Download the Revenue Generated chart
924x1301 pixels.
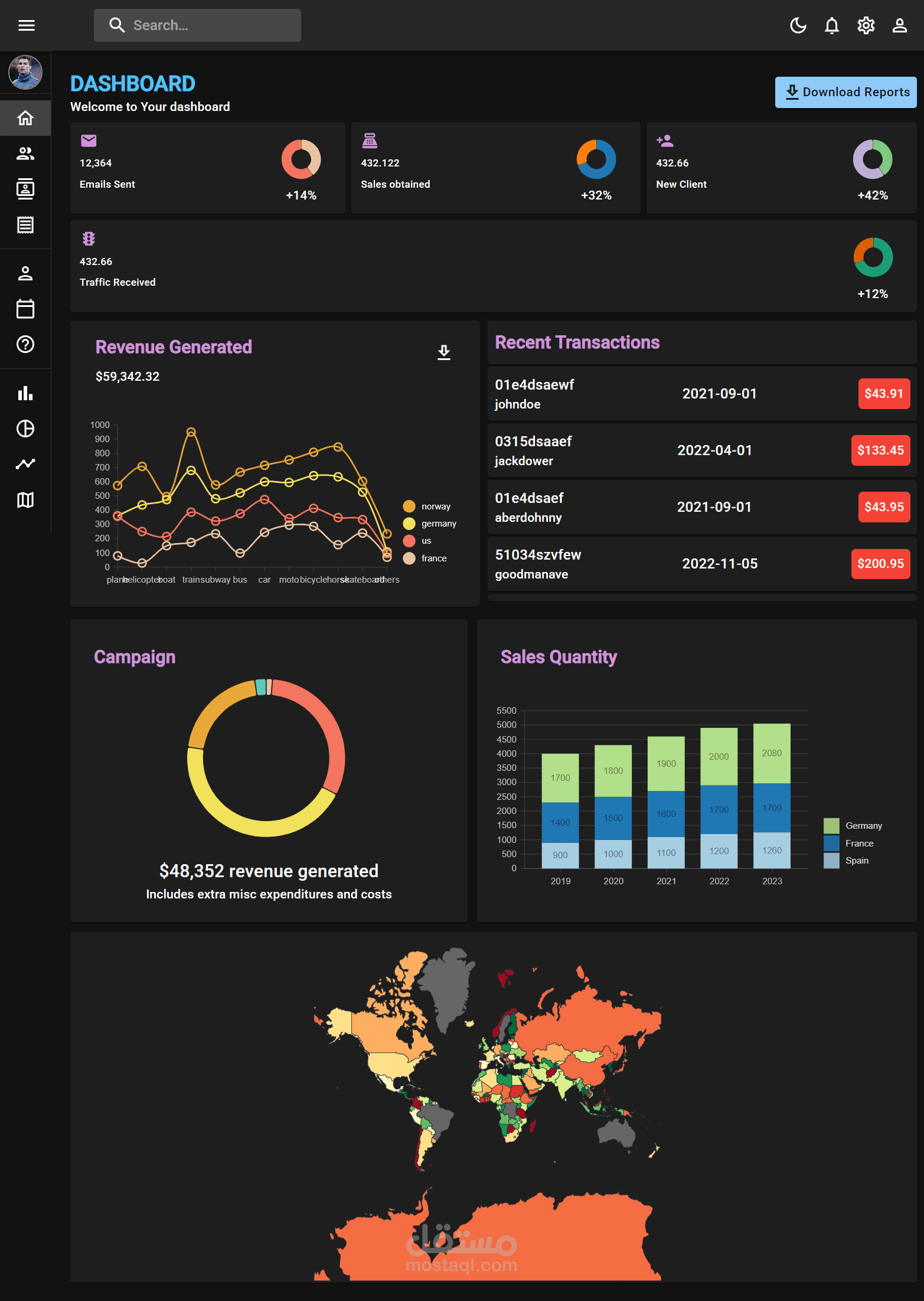(x=444, y=352)
